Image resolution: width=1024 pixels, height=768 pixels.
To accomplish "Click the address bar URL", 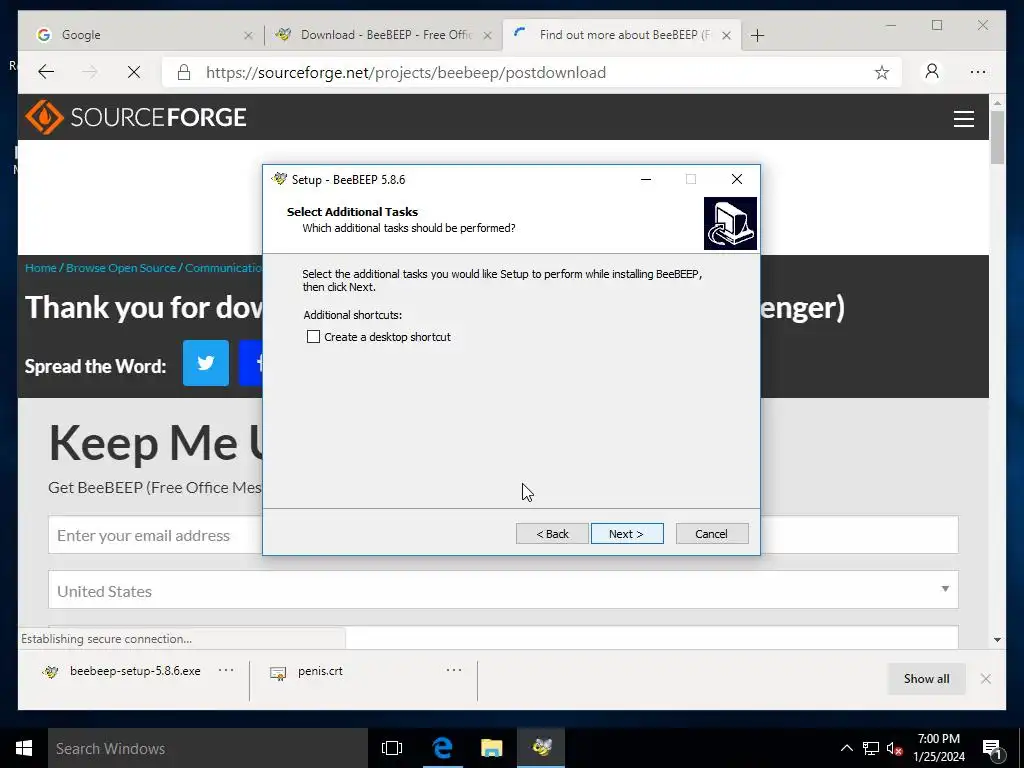I will coord(406,72).
